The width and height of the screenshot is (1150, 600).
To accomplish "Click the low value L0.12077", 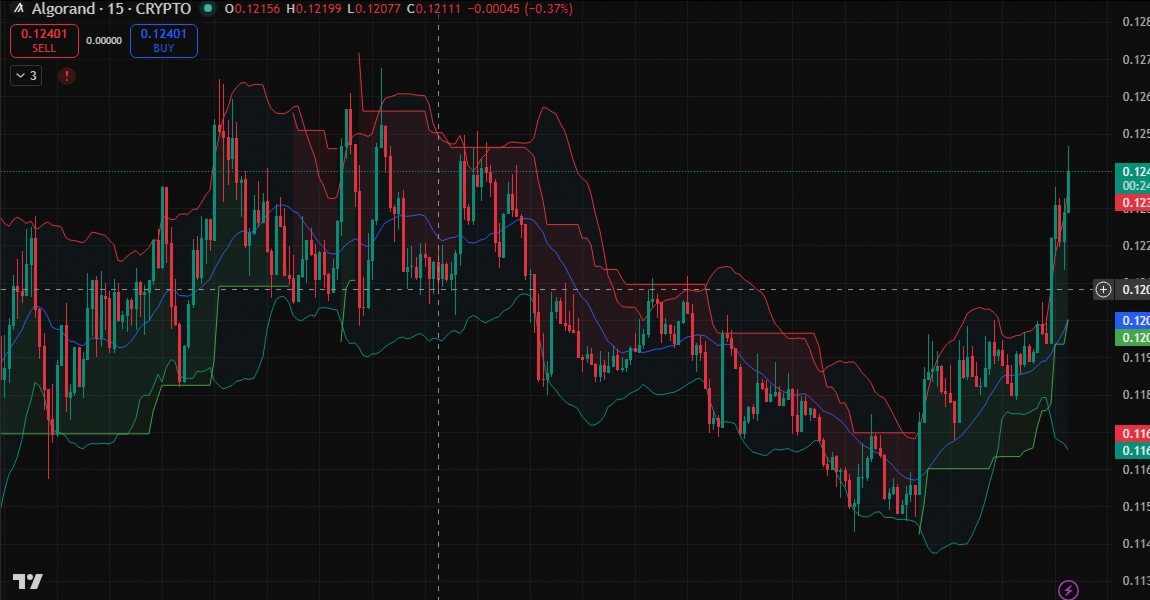I will click(373, 9).
